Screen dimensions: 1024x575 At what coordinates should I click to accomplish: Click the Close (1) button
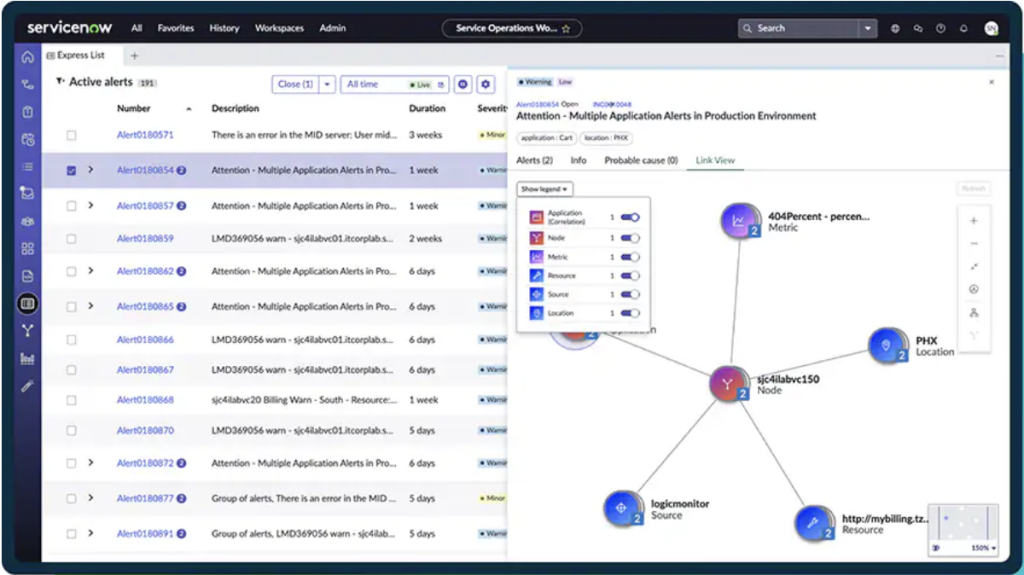click(x=295, y=84)
